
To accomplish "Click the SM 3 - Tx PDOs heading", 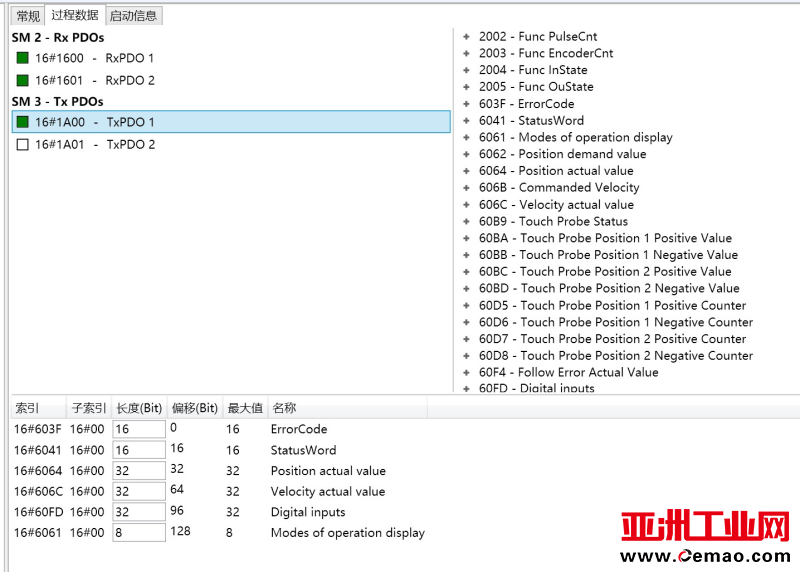I will coord(58,102).
